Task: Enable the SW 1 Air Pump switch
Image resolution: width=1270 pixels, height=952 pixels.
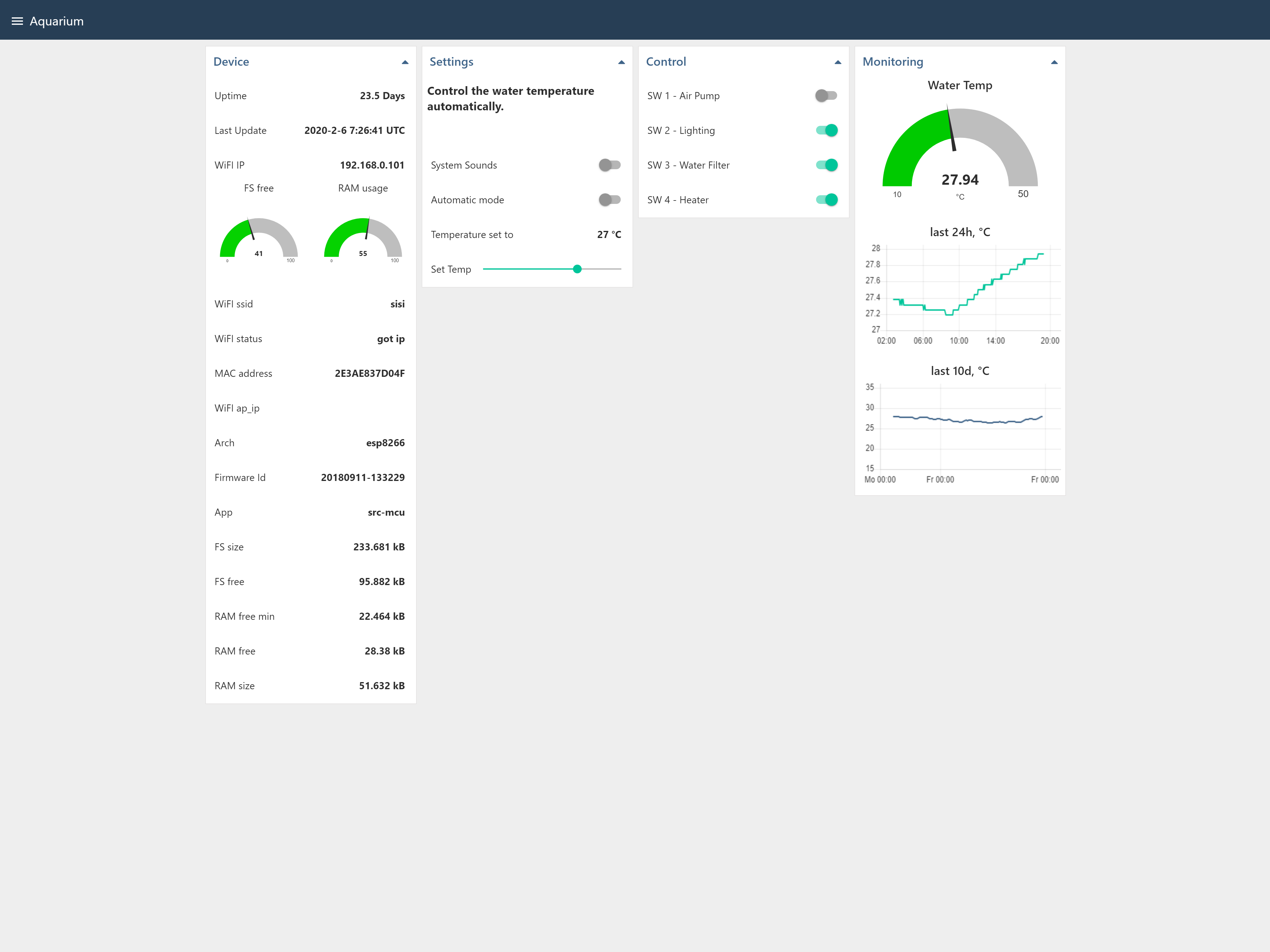Action: tap(826, 96)
